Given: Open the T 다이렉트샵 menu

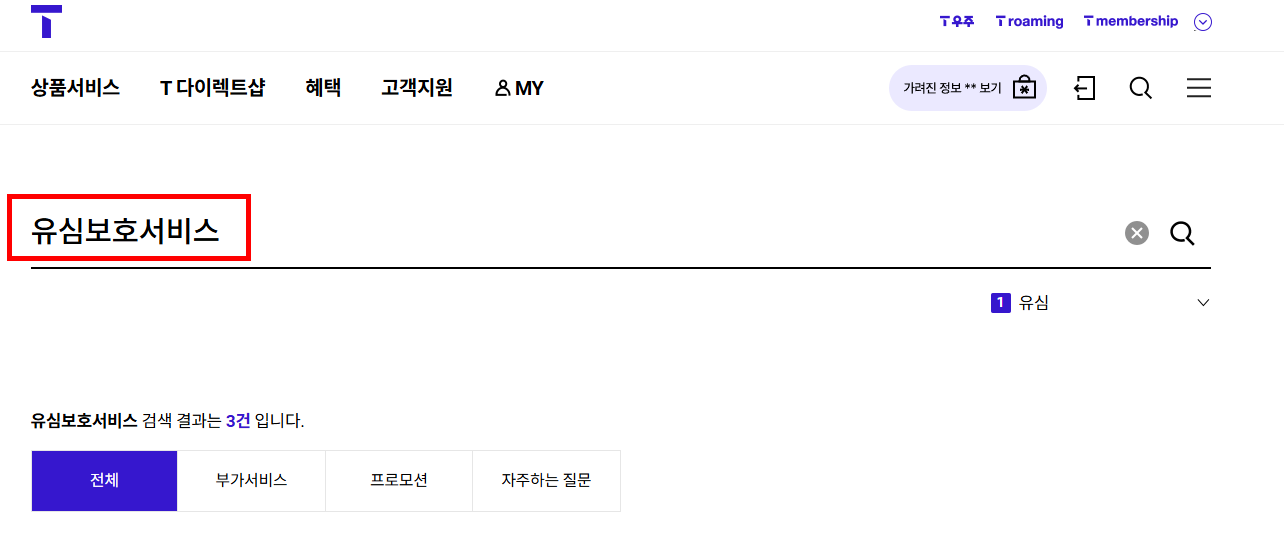Looking at the screenshot, I should coord(212,88).
